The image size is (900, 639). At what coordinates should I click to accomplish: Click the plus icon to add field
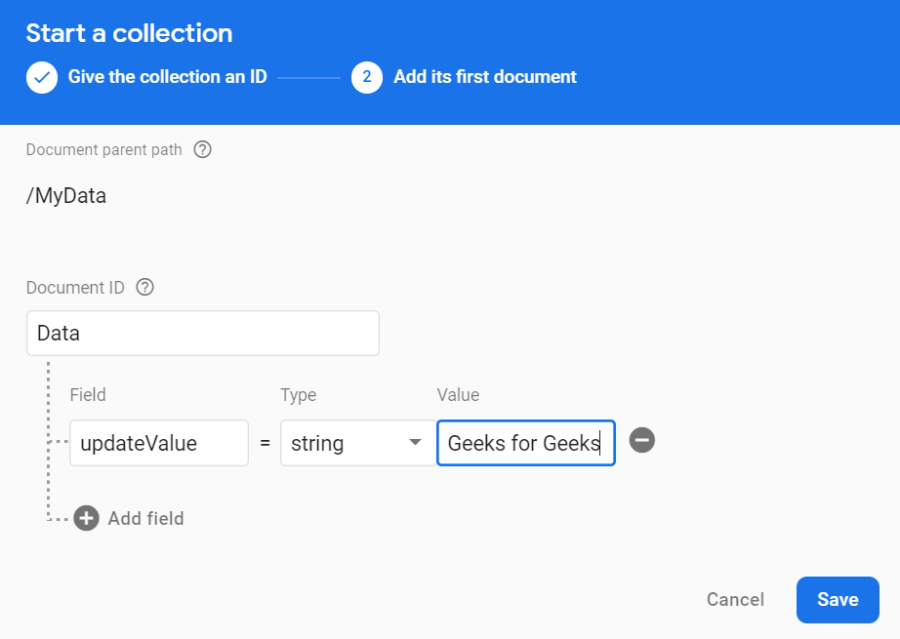[86, 518]
